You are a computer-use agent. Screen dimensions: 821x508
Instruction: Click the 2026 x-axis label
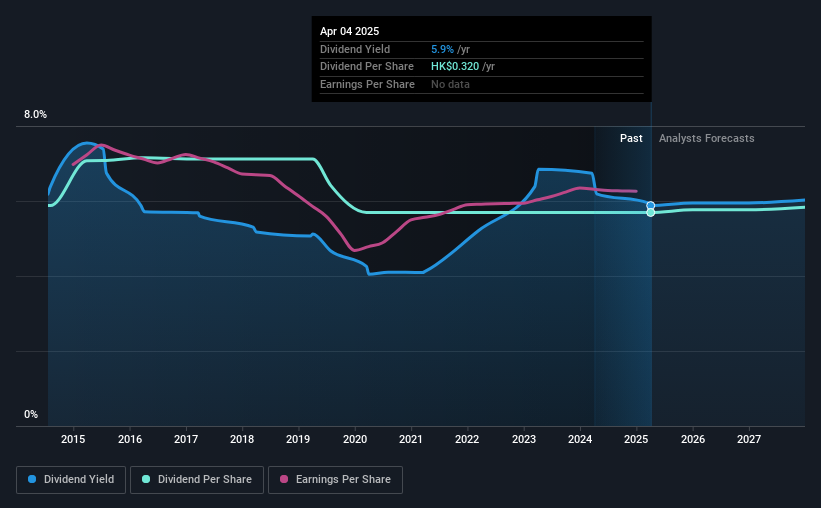[x=693, y=439]
